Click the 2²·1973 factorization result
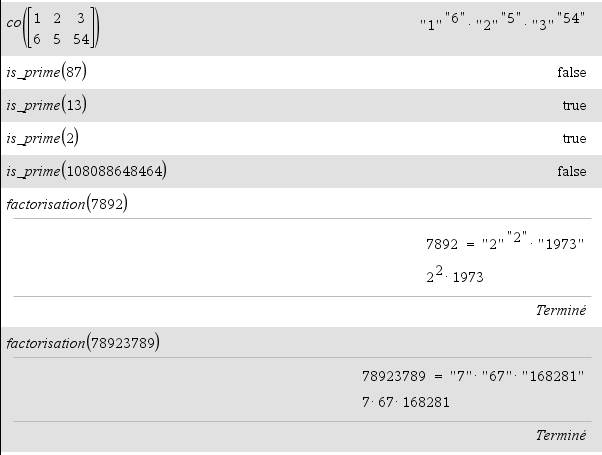This screenshot has width=602, height=455. click(455, 275)
